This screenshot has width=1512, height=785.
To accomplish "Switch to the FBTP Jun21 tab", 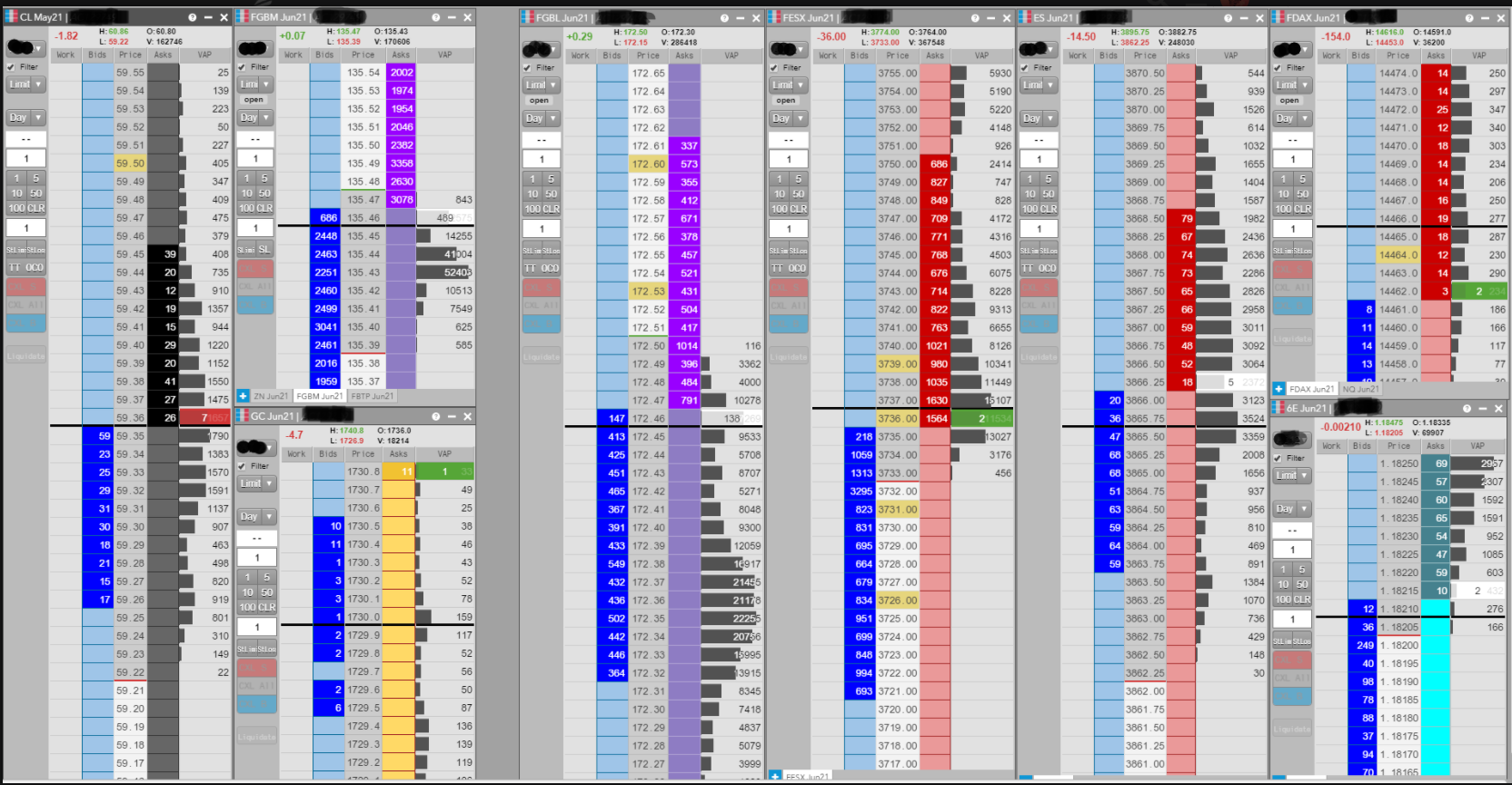I will 373,396.
